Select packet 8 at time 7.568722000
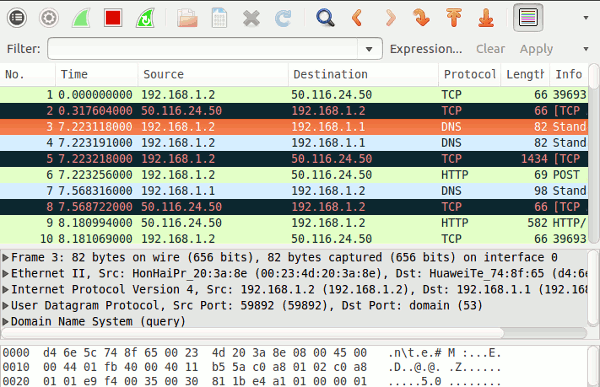 coord(294,207)
